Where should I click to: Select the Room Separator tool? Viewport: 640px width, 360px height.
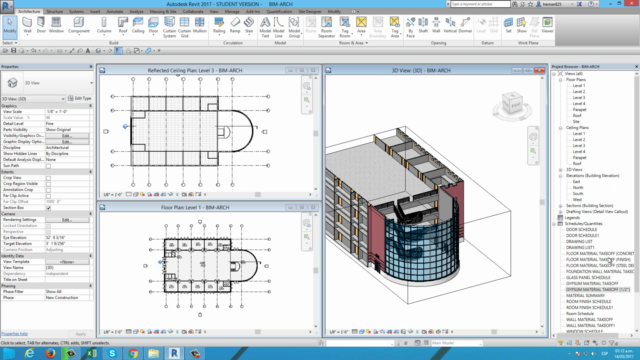click(326, 27)
